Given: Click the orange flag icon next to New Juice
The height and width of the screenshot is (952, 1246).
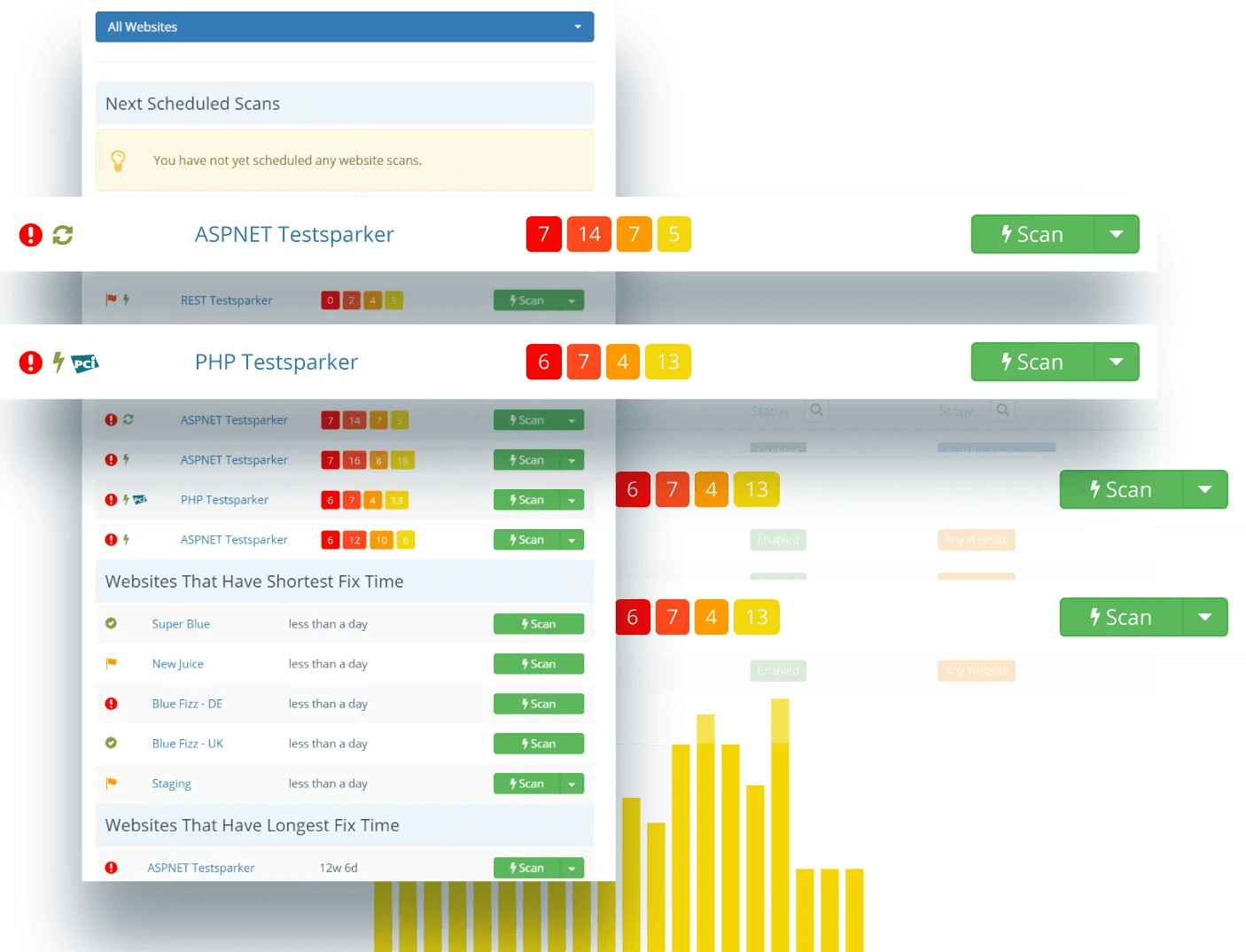Looking at the screenshot, I should [x=113, y=663].
